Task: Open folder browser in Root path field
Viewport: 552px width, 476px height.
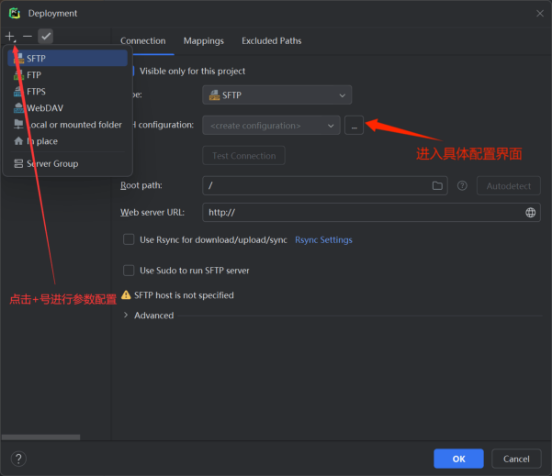Action: point(437,186)
